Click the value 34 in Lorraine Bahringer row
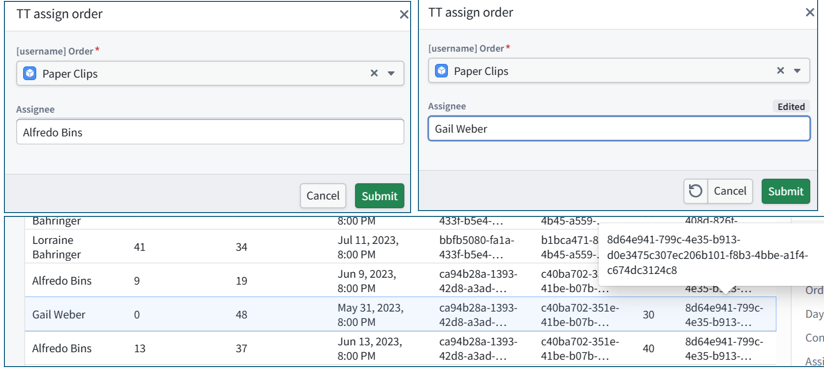The image size is (824, 372). (x=241, y=247)
